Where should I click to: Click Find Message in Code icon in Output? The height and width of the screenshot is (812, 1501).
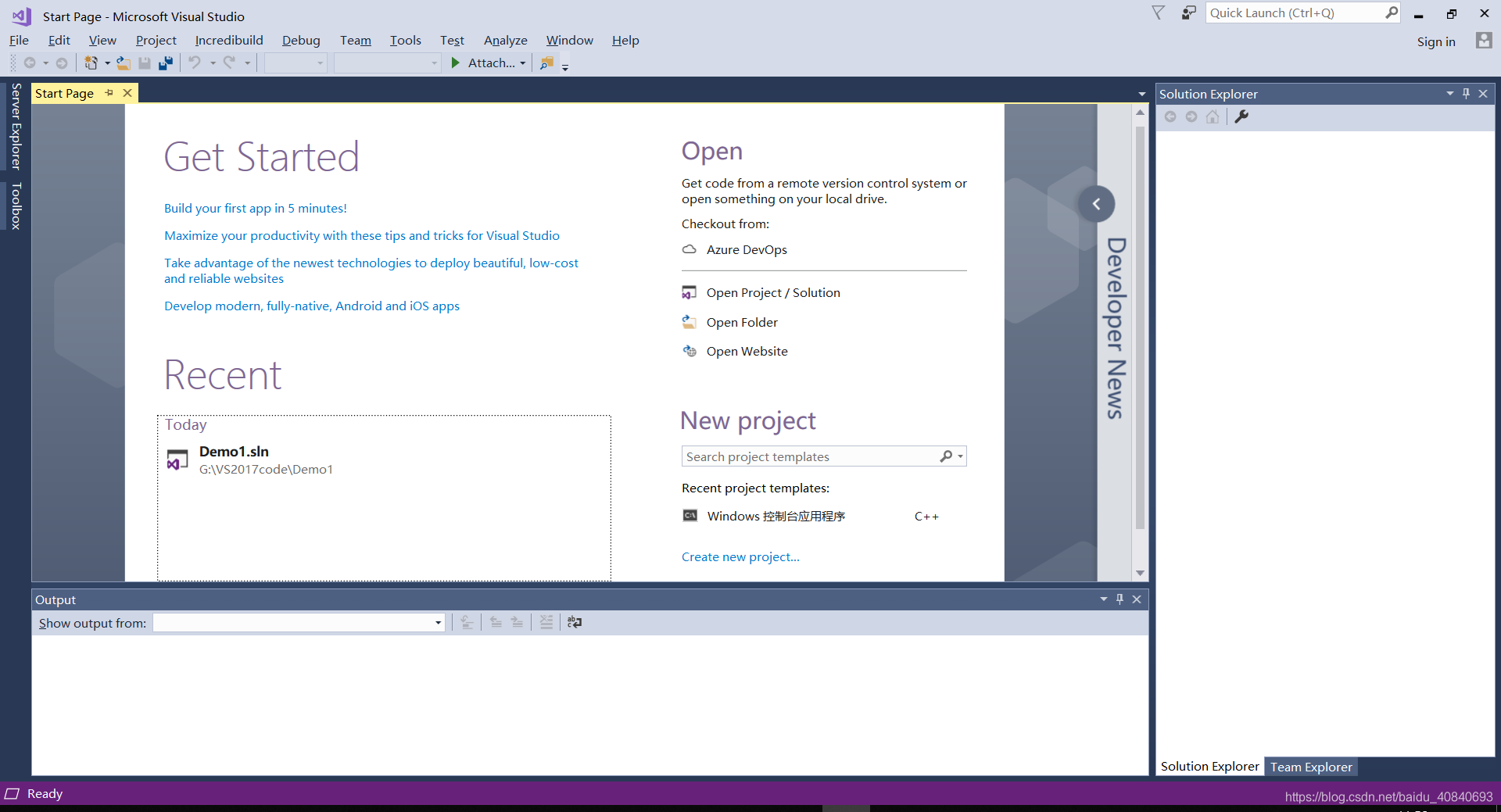467,622
